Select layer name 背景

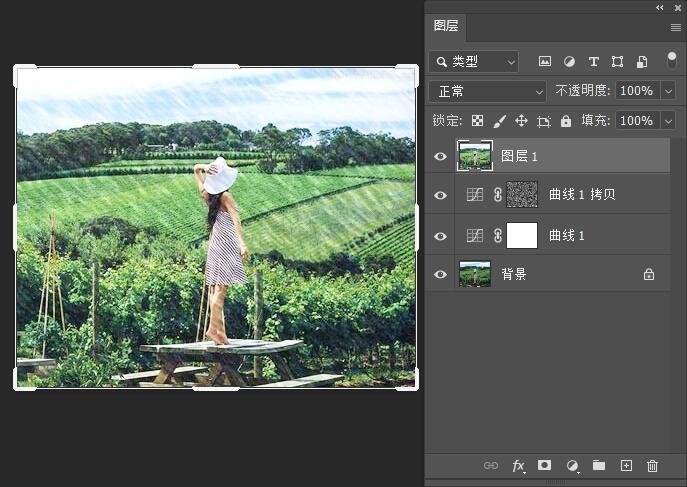tap(513, 274)
